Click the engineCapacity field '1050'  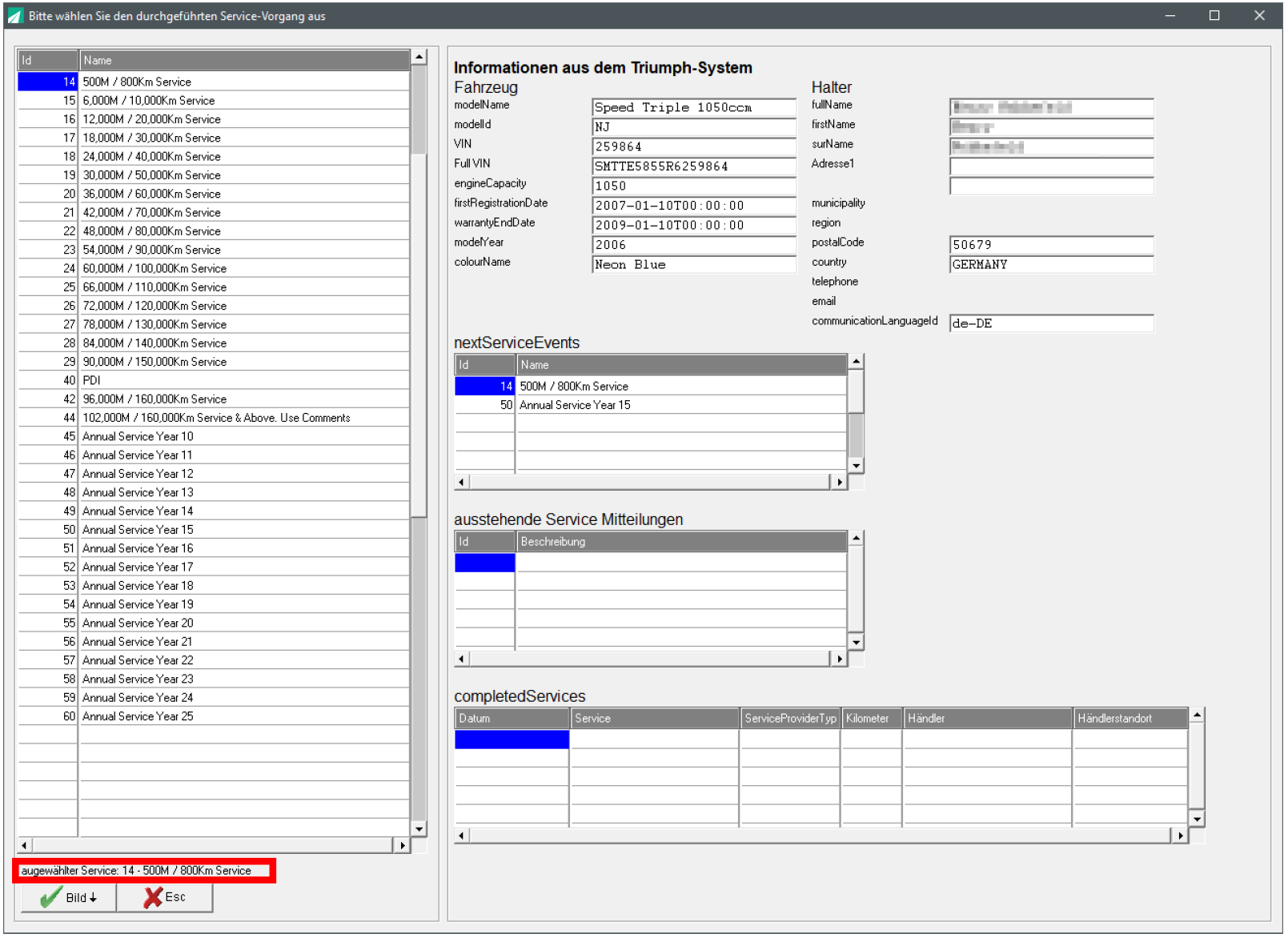tap(694, 186)
